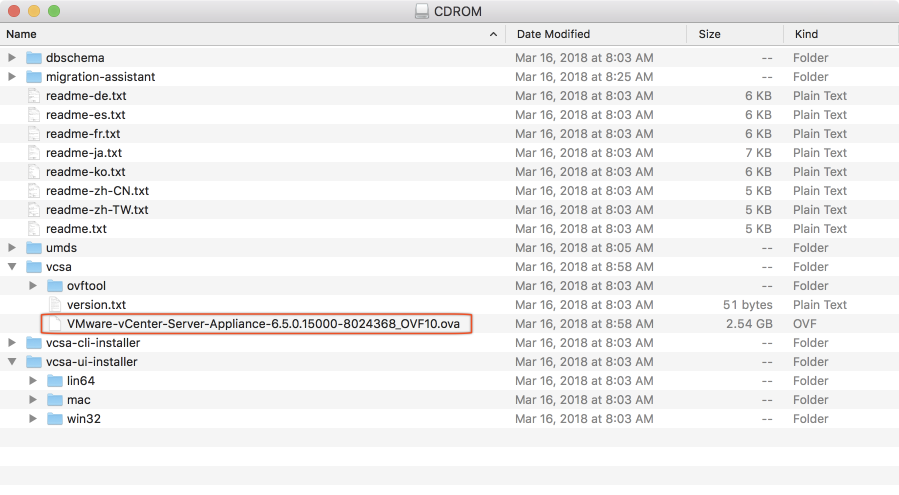Select the readme-zh-CN.txt file

pyautogui.click(x=97, y=191)
